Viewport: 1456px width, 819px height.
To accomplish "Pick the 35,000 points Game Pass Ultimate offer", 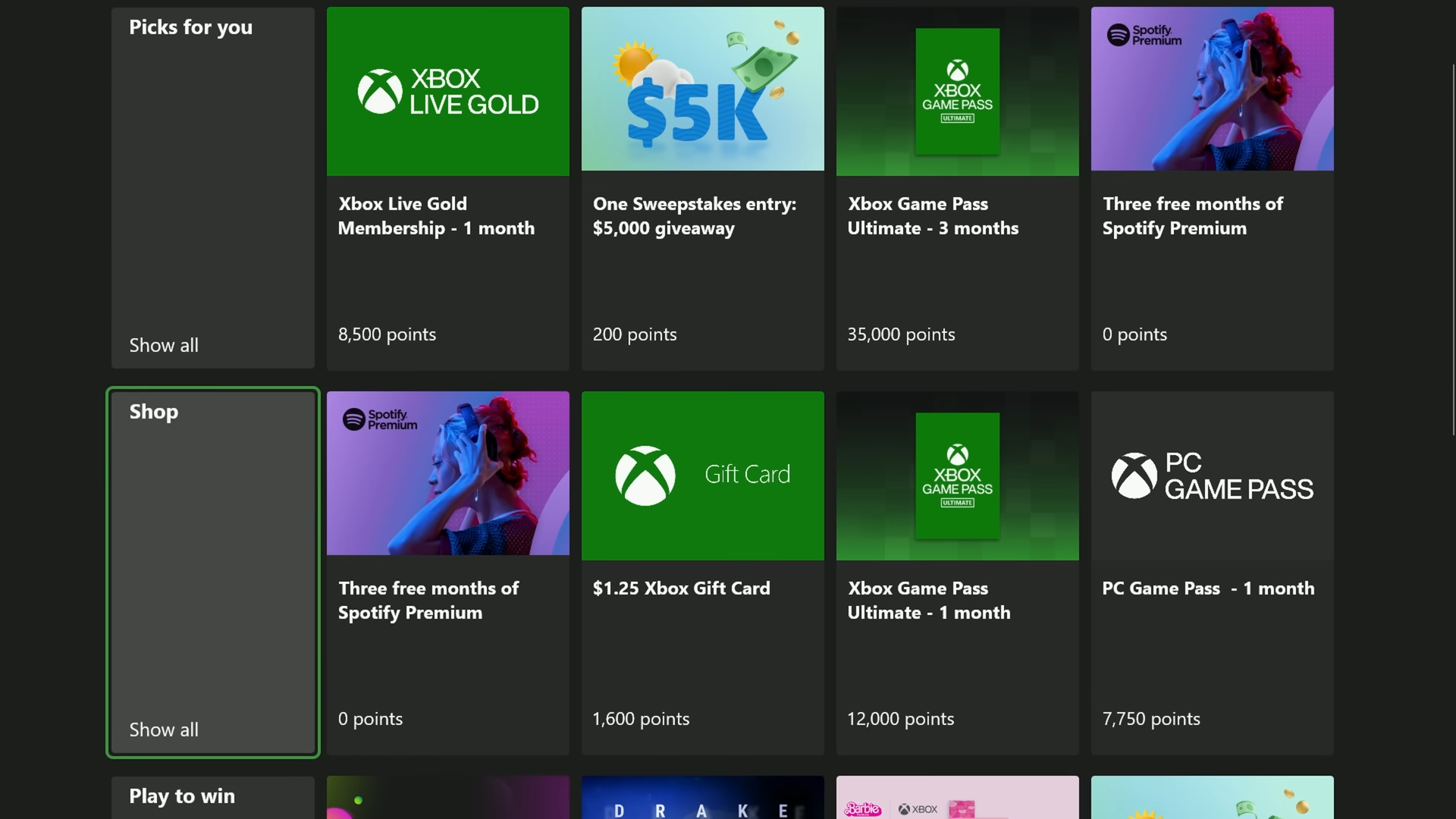I will tap(901, 334).
